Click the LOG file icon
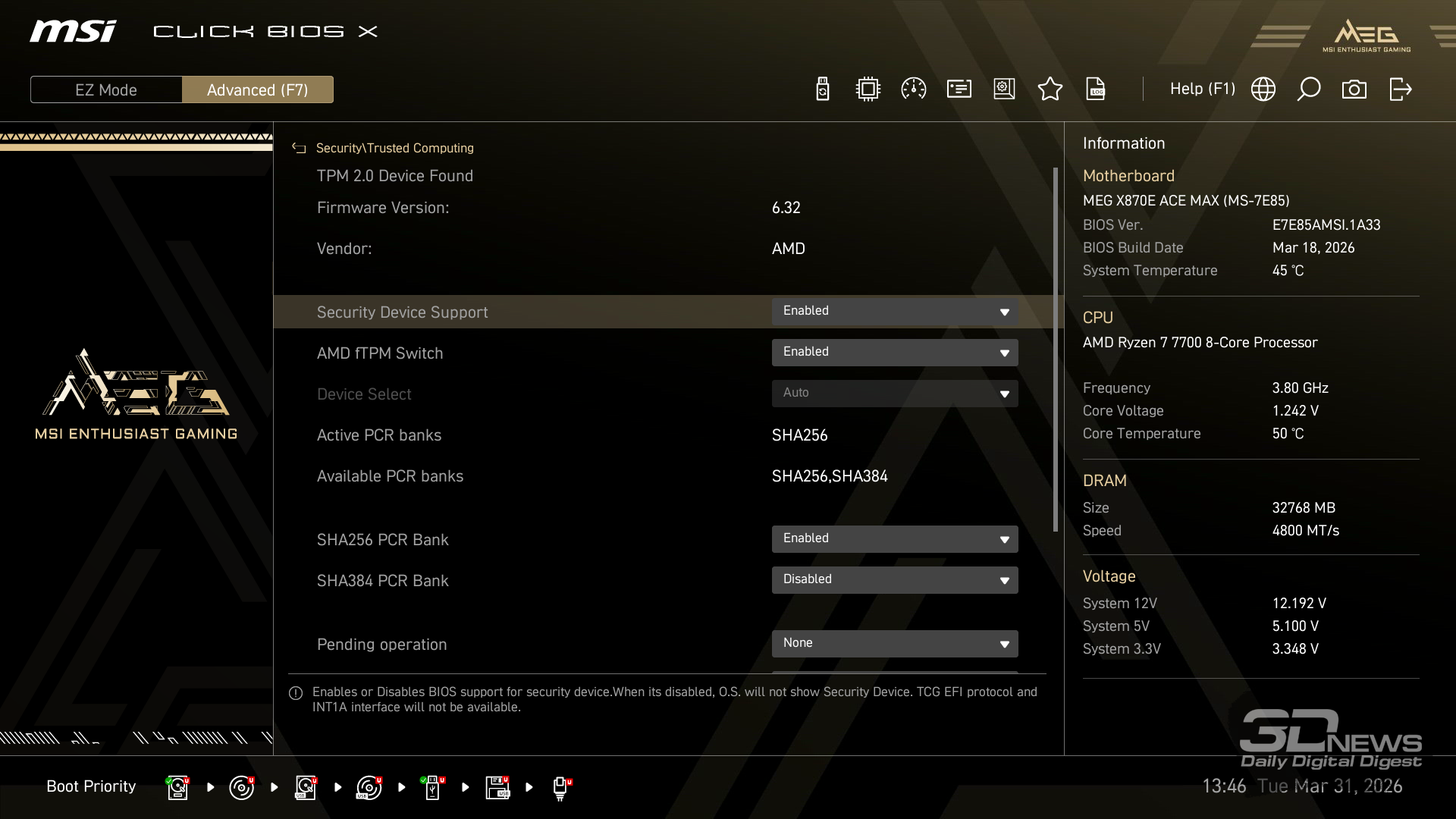Viewport: 1456px width, 819px height. coord(1095,89)
